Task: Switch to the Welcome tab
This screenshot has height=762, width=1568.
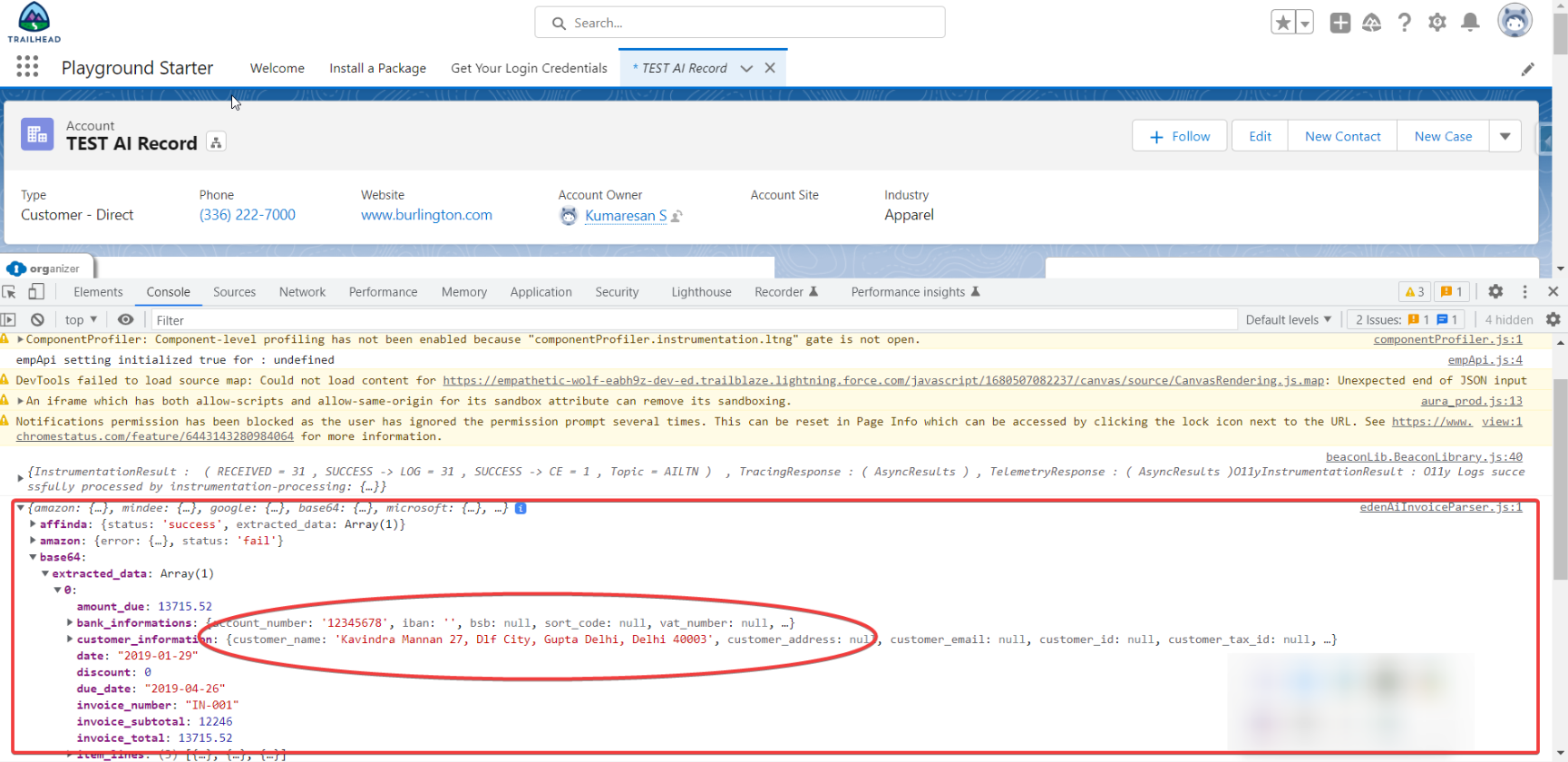Action: 278,68
